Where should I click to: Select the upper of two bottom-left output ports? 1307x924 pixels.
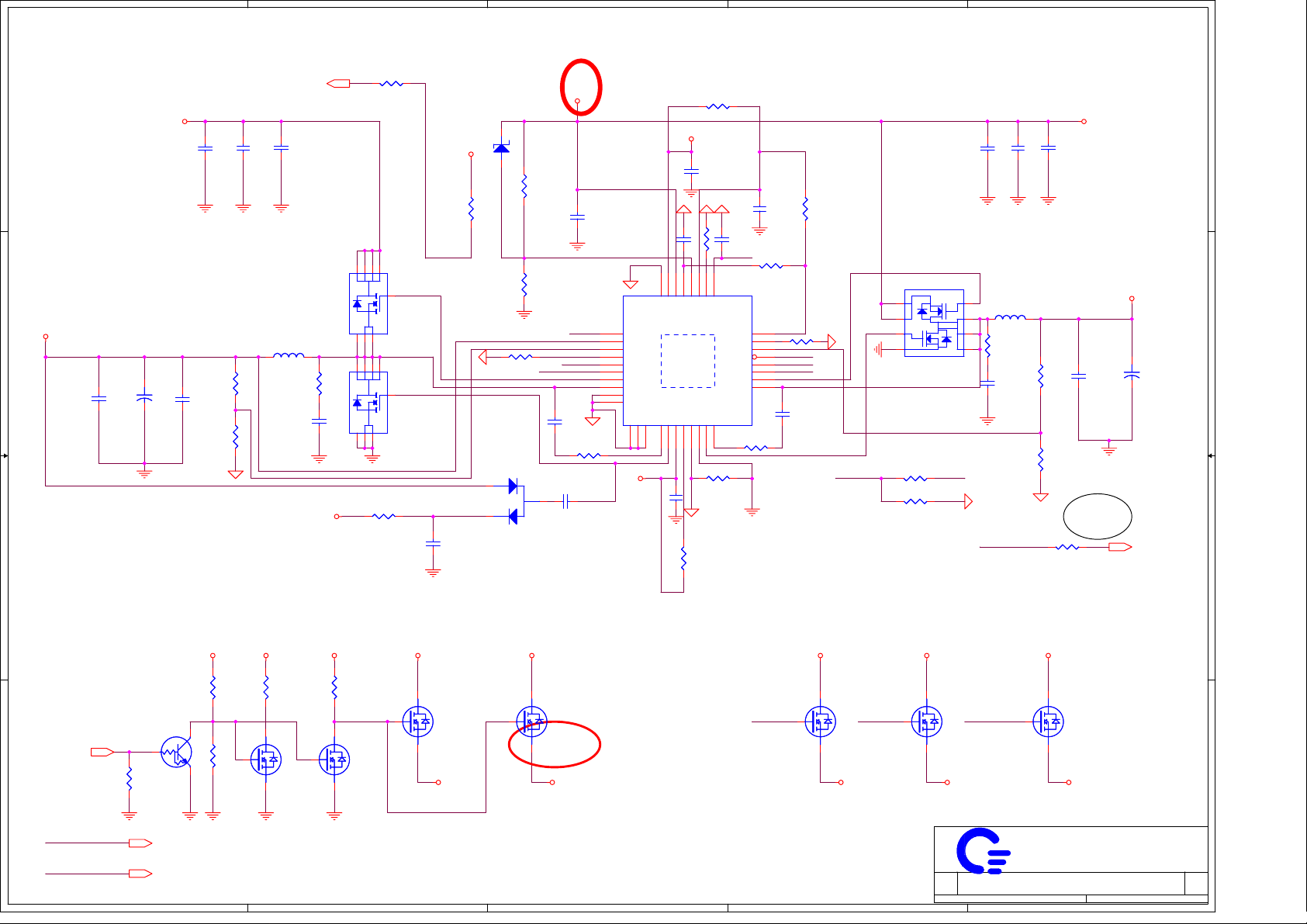(x=140, y=843)
